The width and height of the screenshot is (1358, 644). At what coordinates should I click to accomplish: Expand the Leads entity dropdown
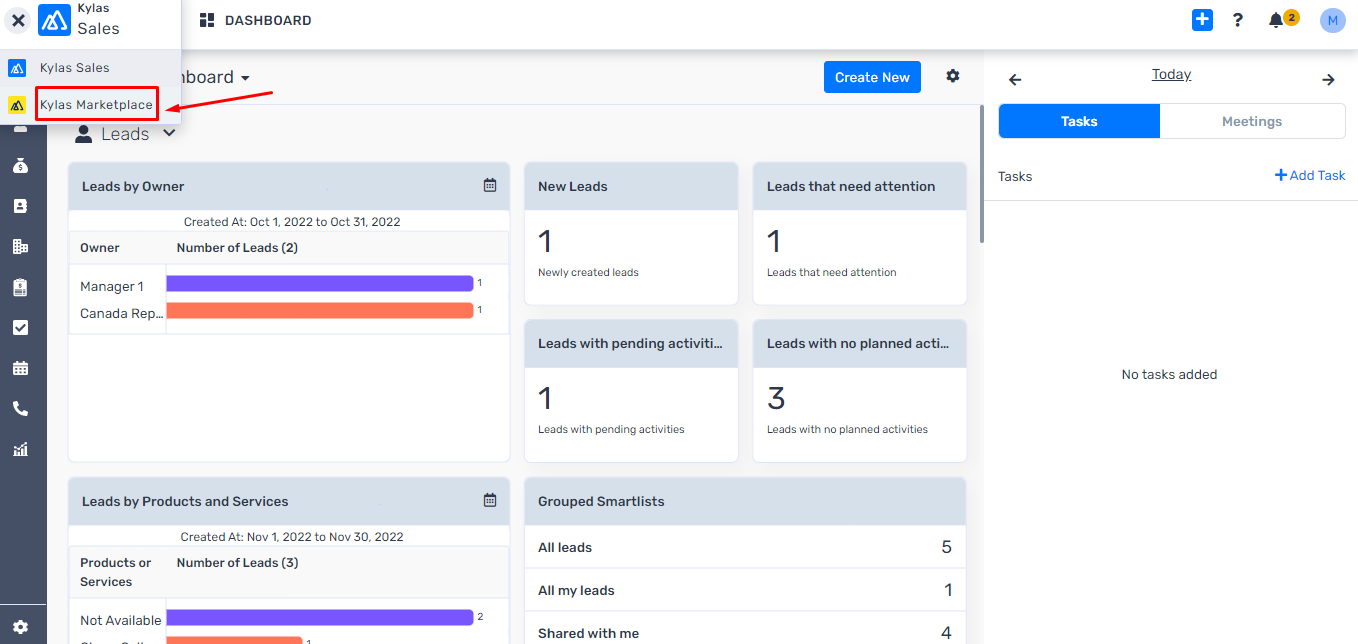(169, 133)
